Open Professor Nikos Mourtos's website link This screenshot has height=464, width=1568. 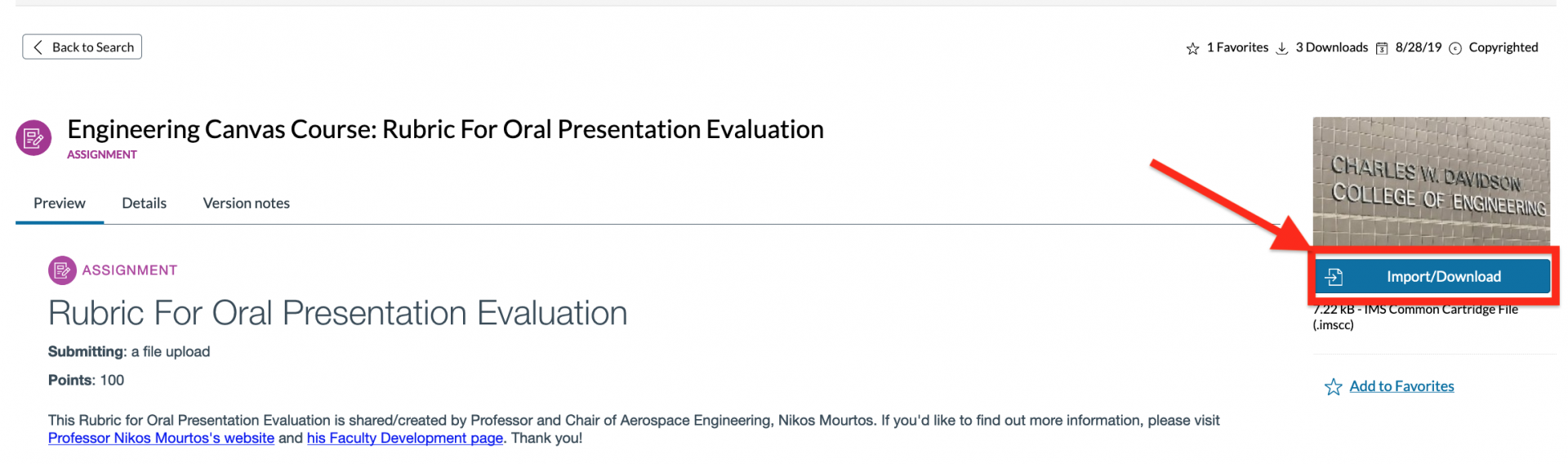point(161,439)
